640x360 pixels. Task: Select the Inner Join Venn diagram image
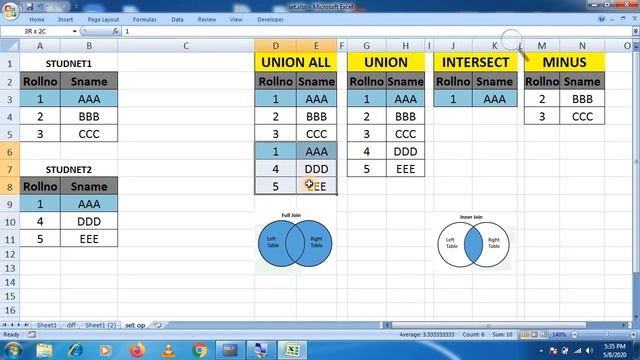tap(473, 242)
